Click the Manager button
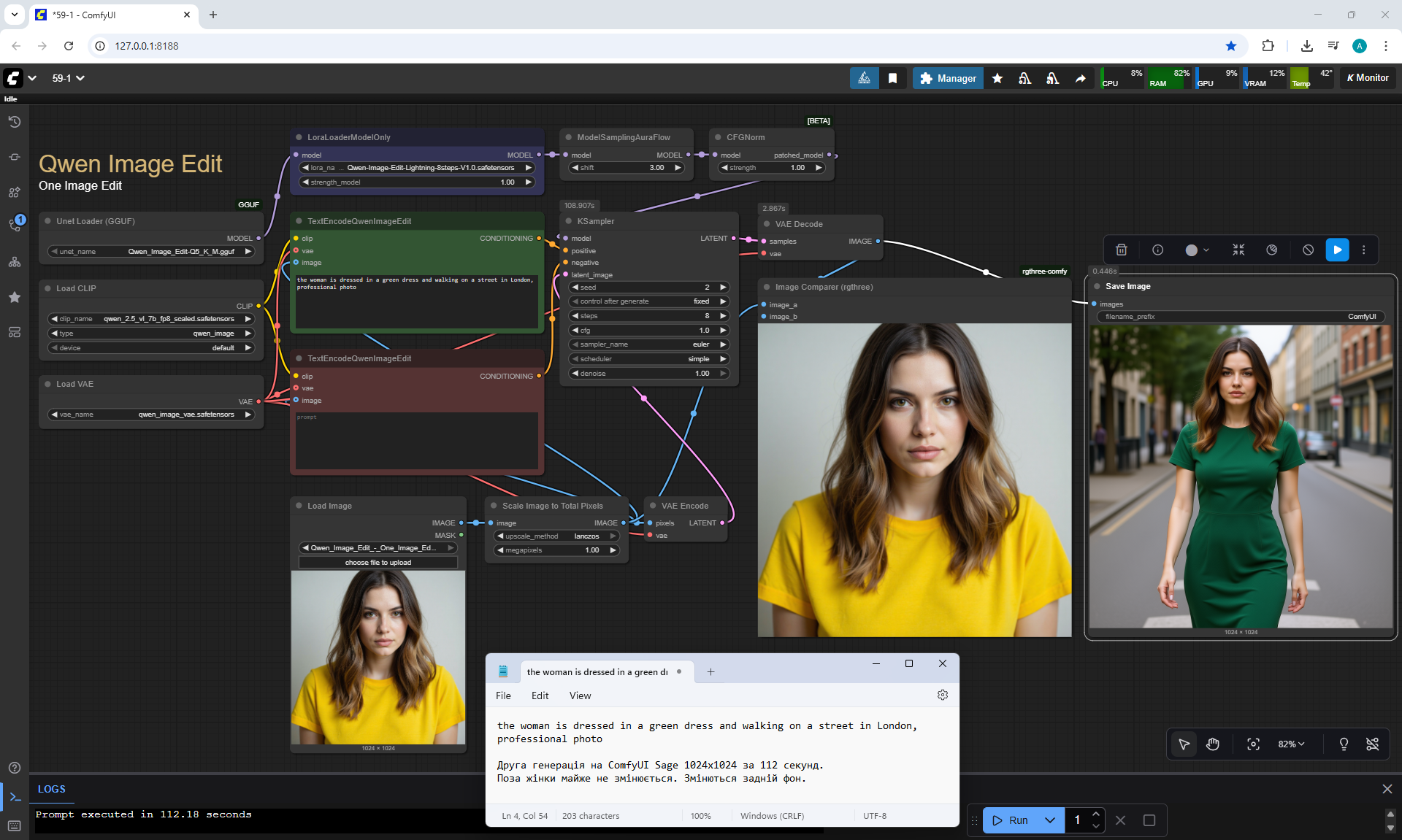Screen dimensions: 1402x840 point(947,78)
